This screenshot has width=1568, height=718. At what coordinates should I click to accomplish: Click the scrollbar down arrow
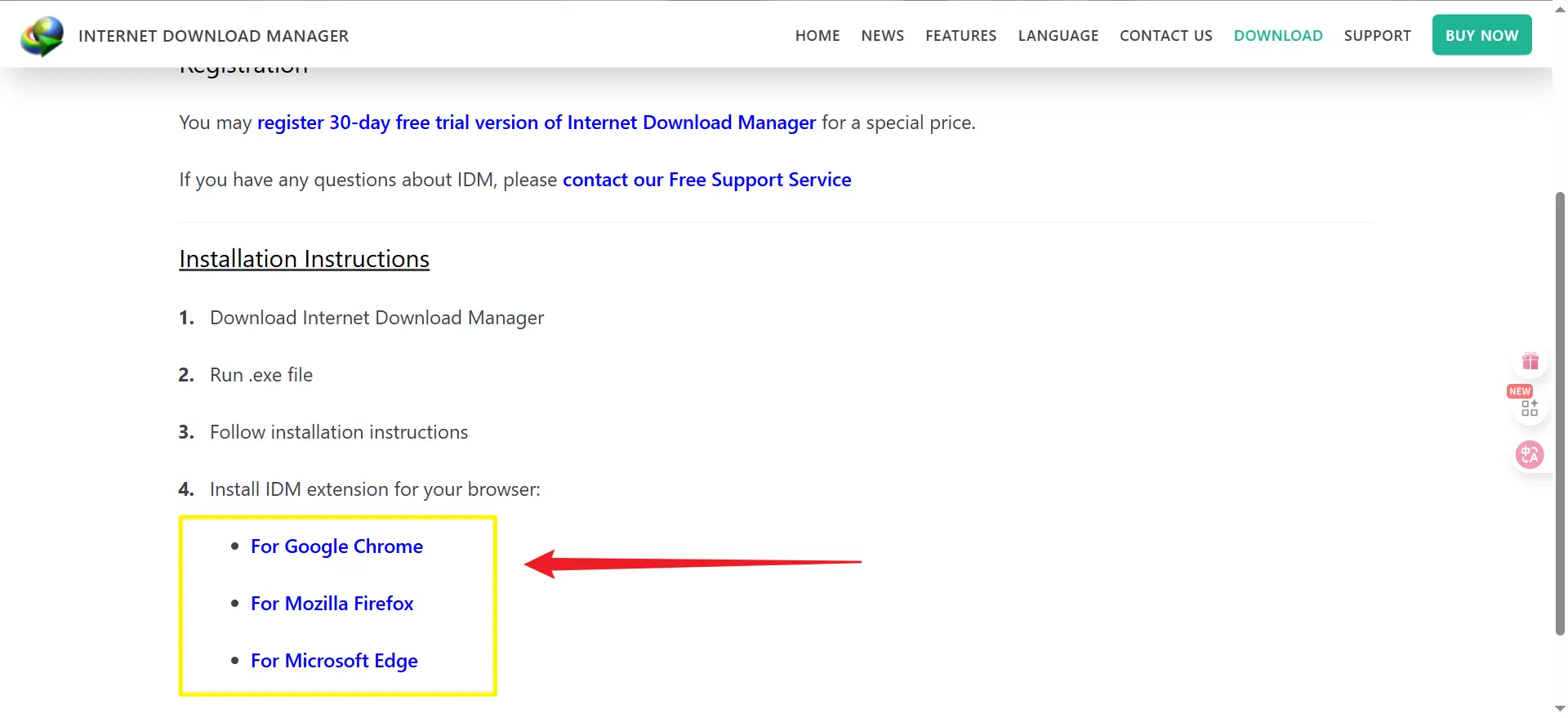coord(1560,709)
